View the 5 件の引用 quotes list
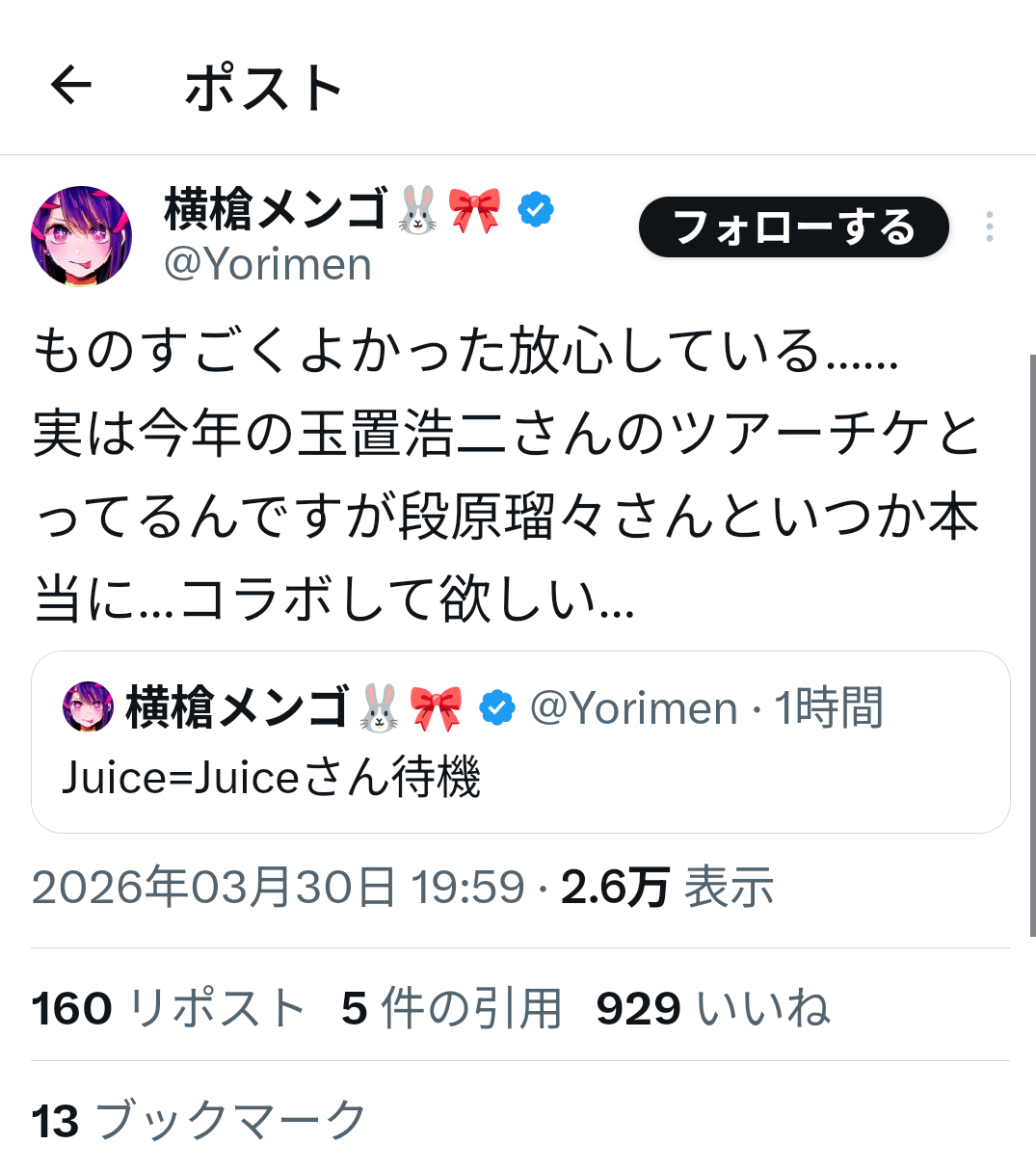The width and height of the screenshot is (1036, 1171). [452, 1009]
